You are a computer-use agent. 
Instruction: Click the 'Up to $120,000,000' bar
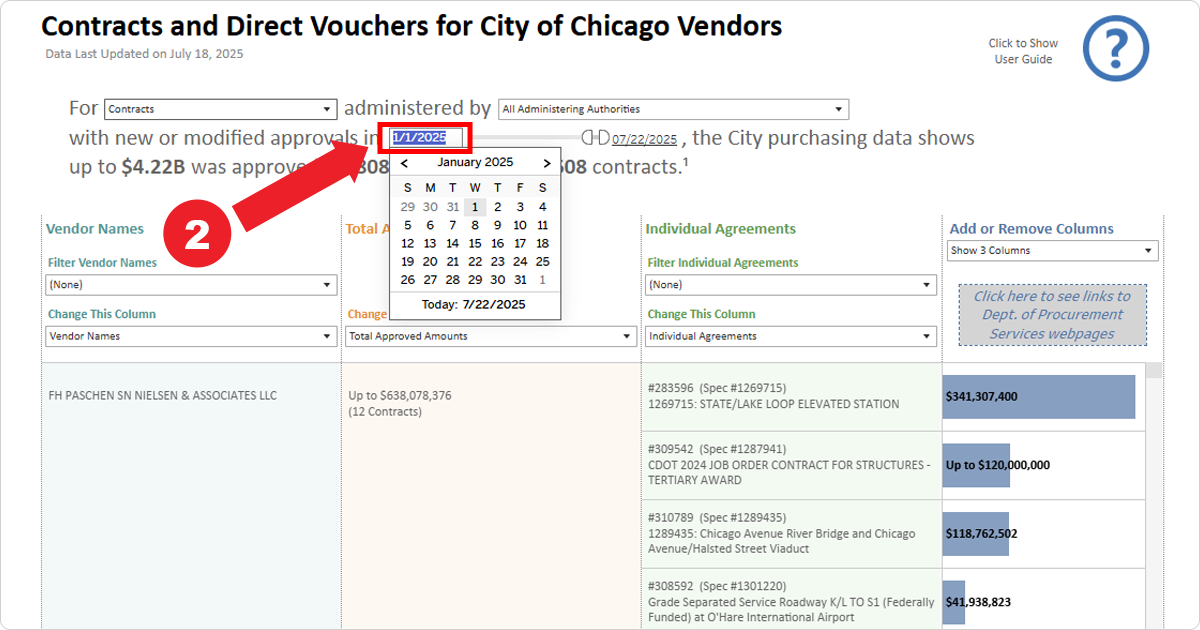(x=977, y=465)
